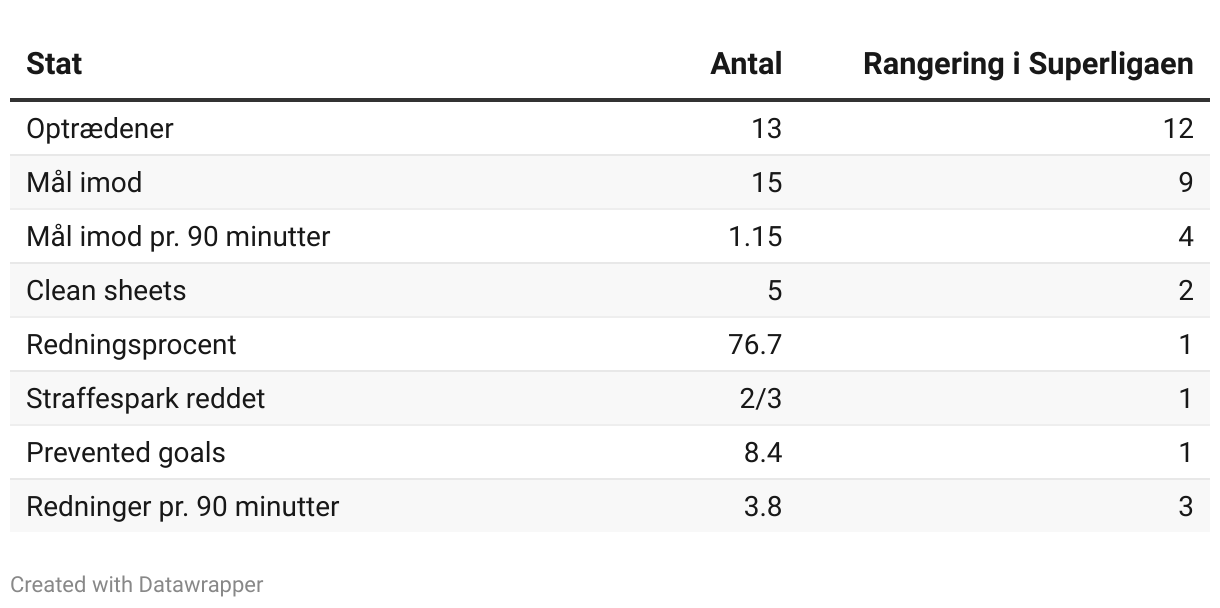
Task: Select the Mål imod row label
Action: tap(84, 182)
